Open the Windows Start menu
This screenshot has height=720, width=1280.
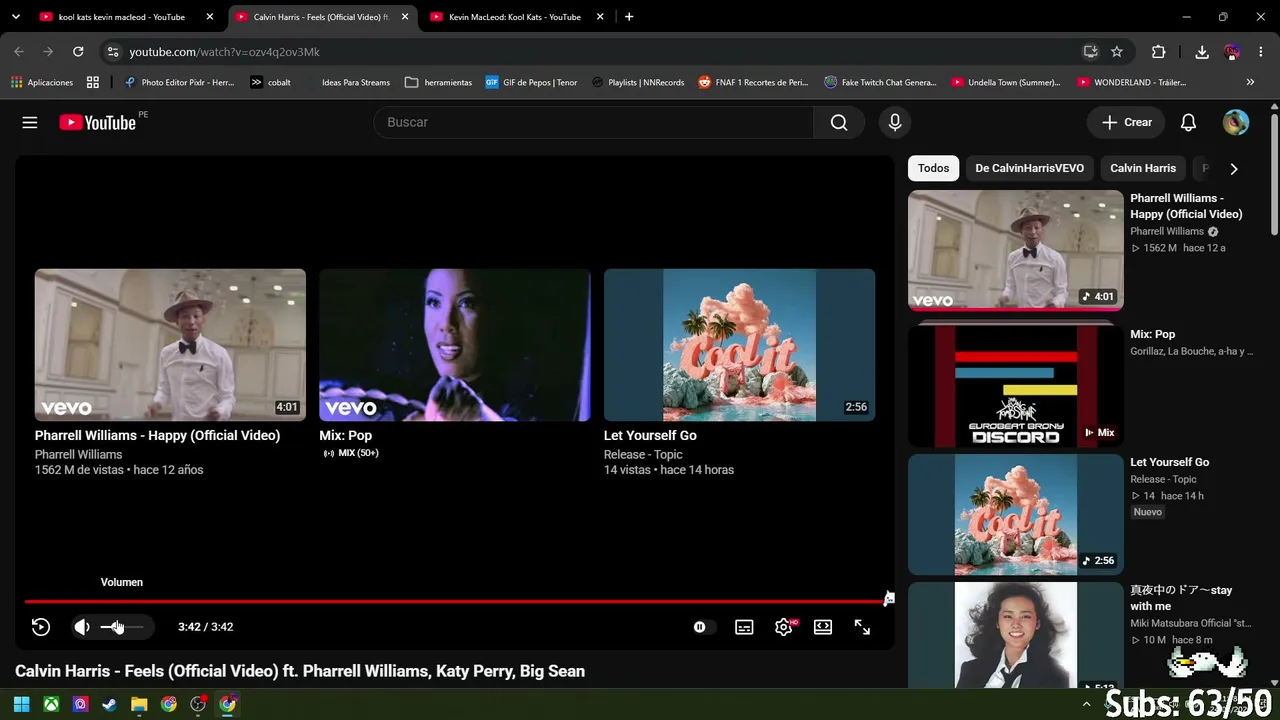pyautogui.click(x=21, y=704)
